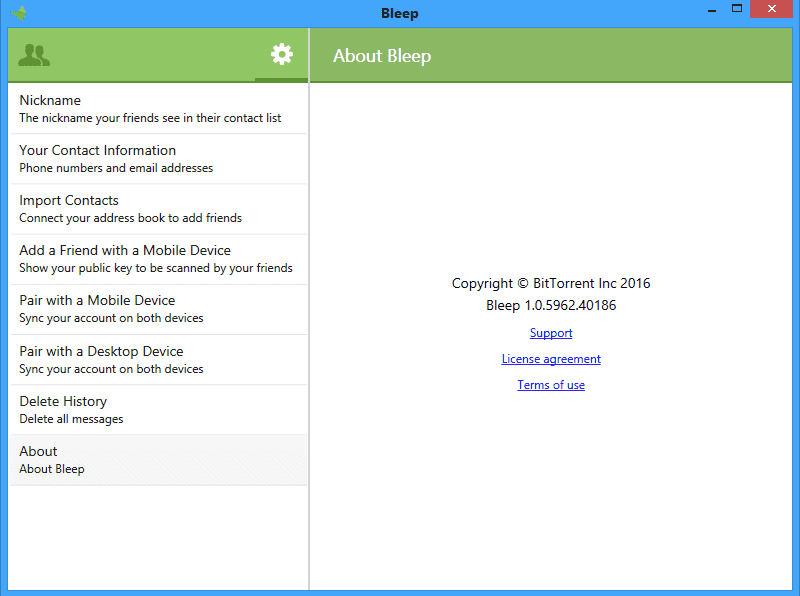Click the Bleep app logo in title bar
Image resolution: width=800 pixels, height=596 pixels.
18,12
